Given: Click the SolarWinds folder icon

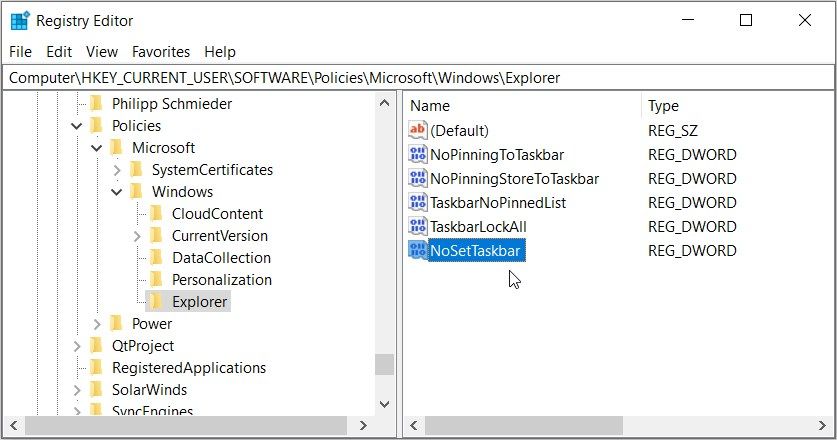Looking at the screenshot, I should [96, 389].
